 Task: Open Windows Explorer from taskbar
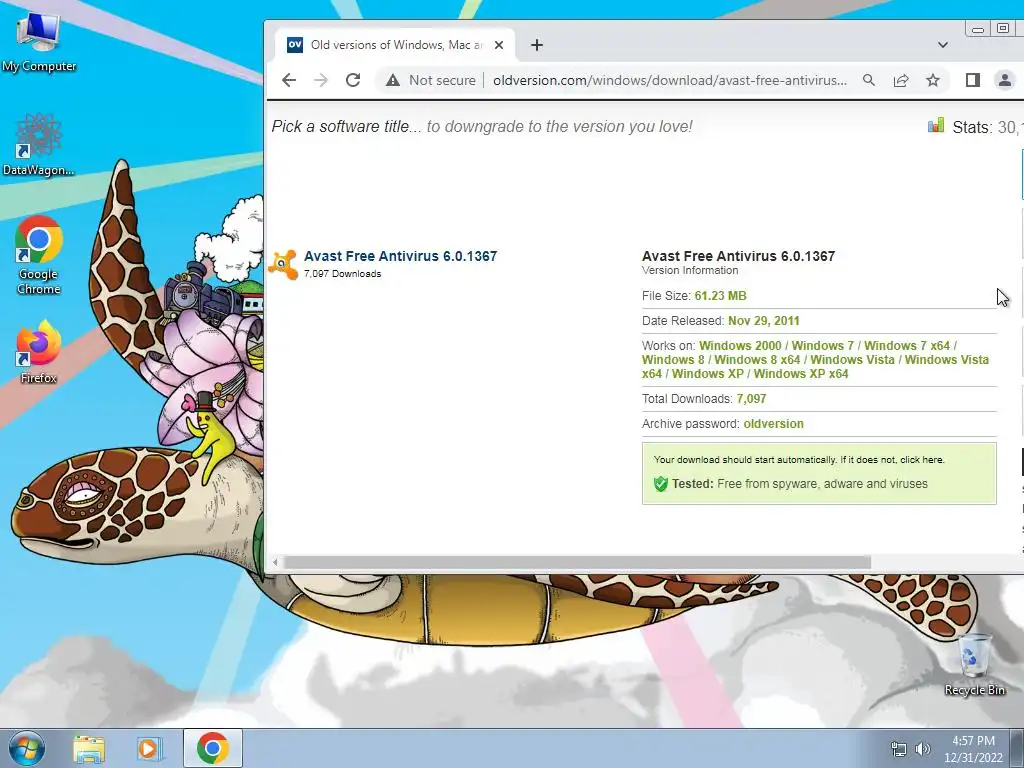89,748
